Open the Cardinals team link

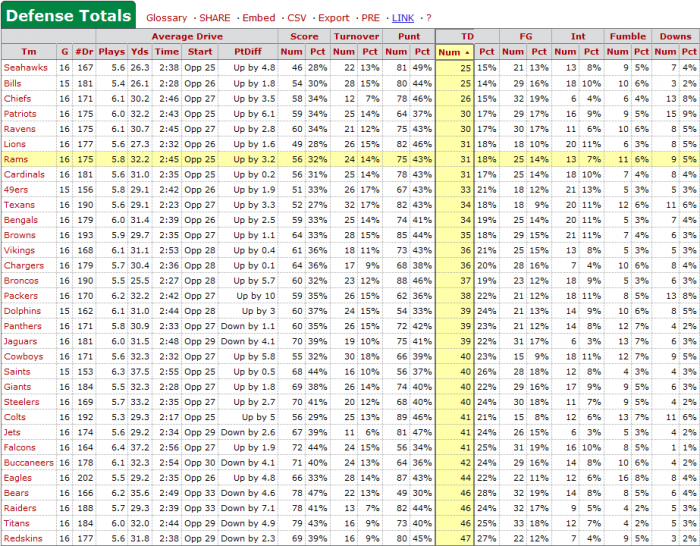pos(24,174)
